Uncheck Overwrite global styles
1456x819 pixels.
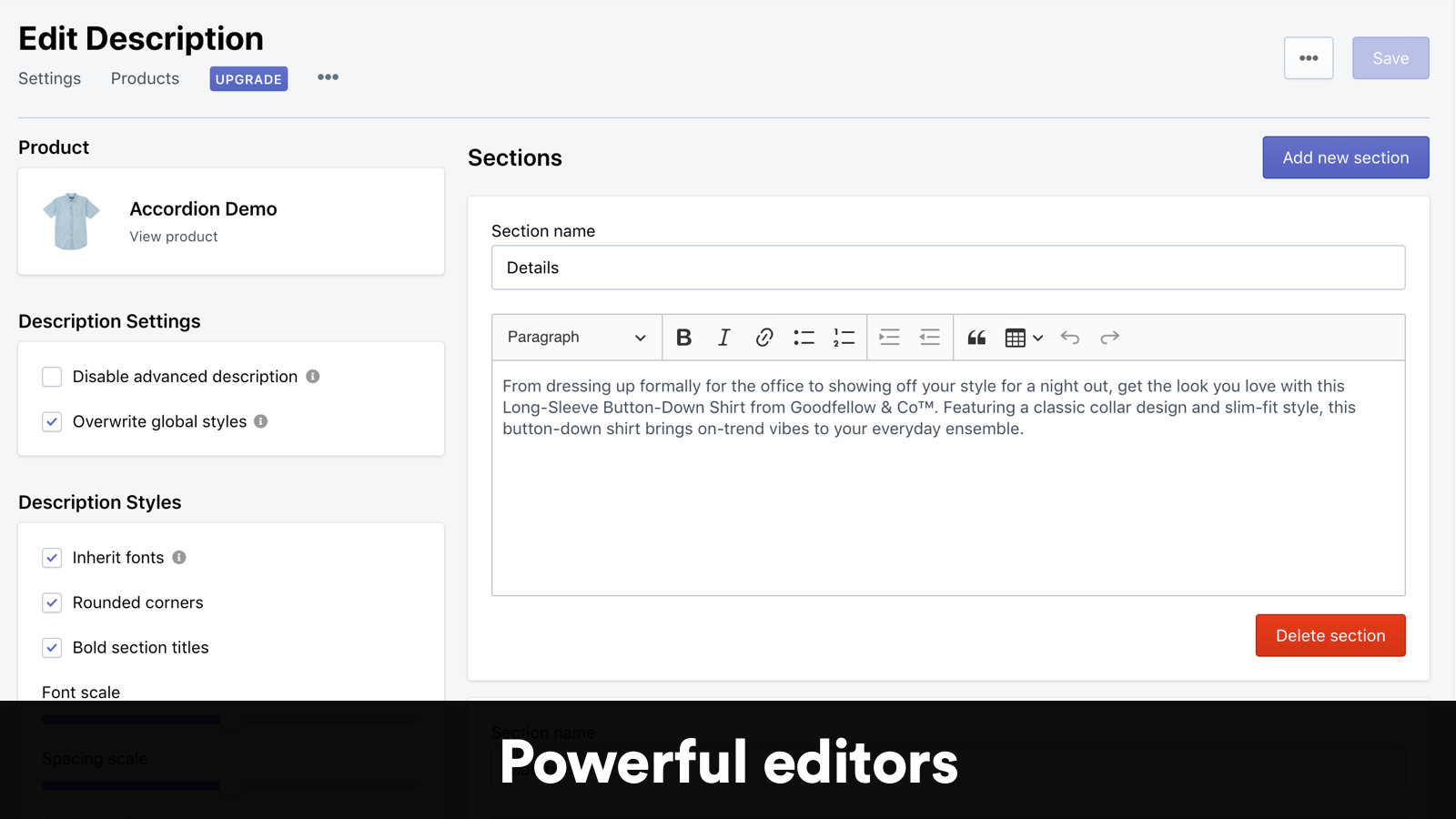tap(52, 421)
